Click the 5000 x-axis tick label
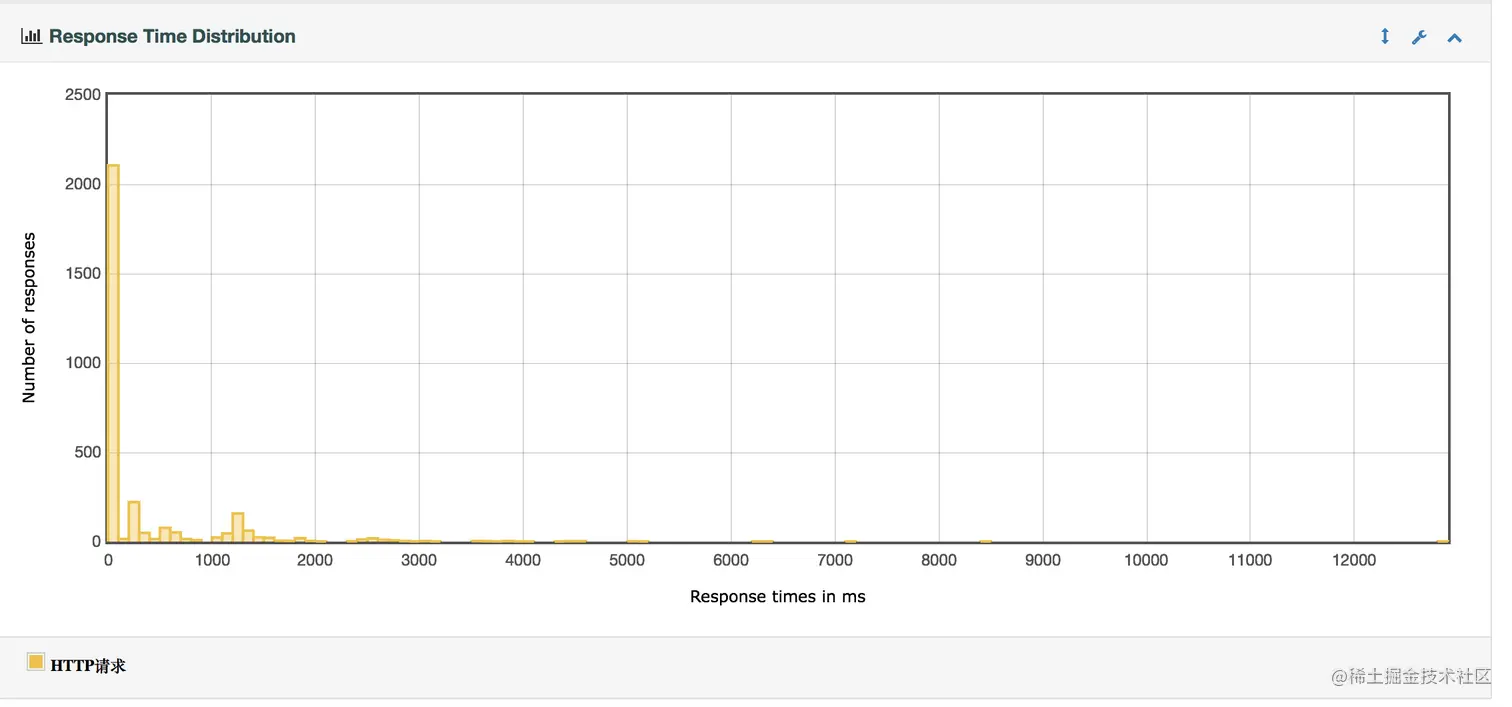The image size is (1512, 707). click(x=627, y=561)
